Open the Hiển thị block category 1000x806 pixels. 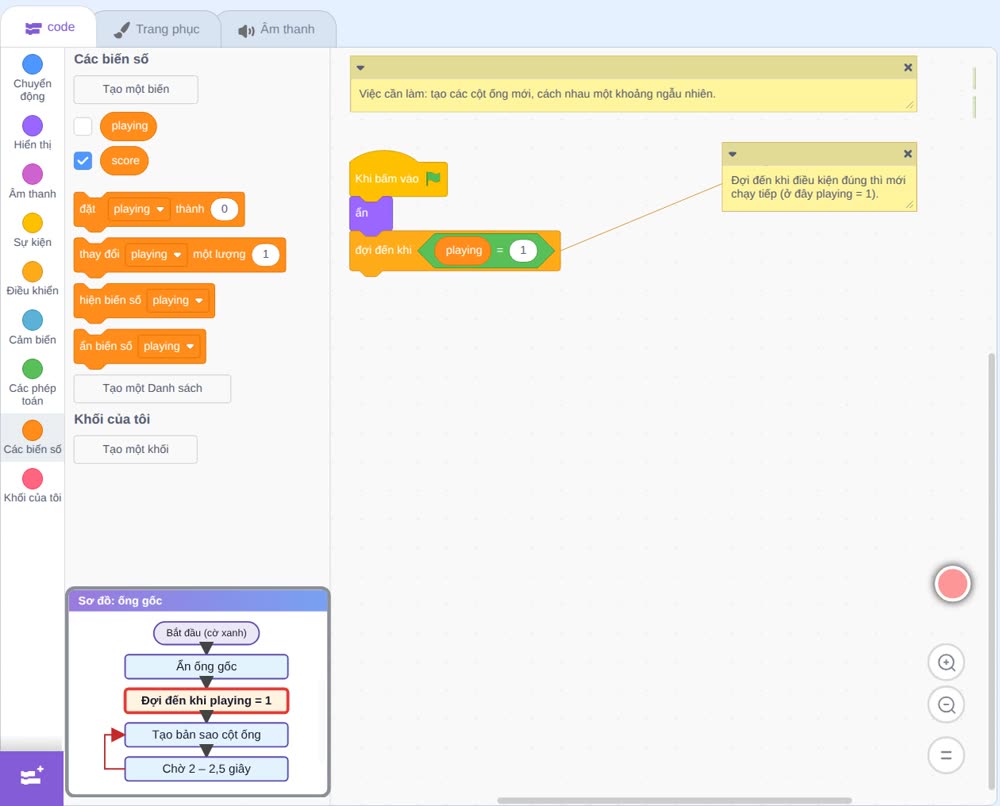click(x=33, y=133)
